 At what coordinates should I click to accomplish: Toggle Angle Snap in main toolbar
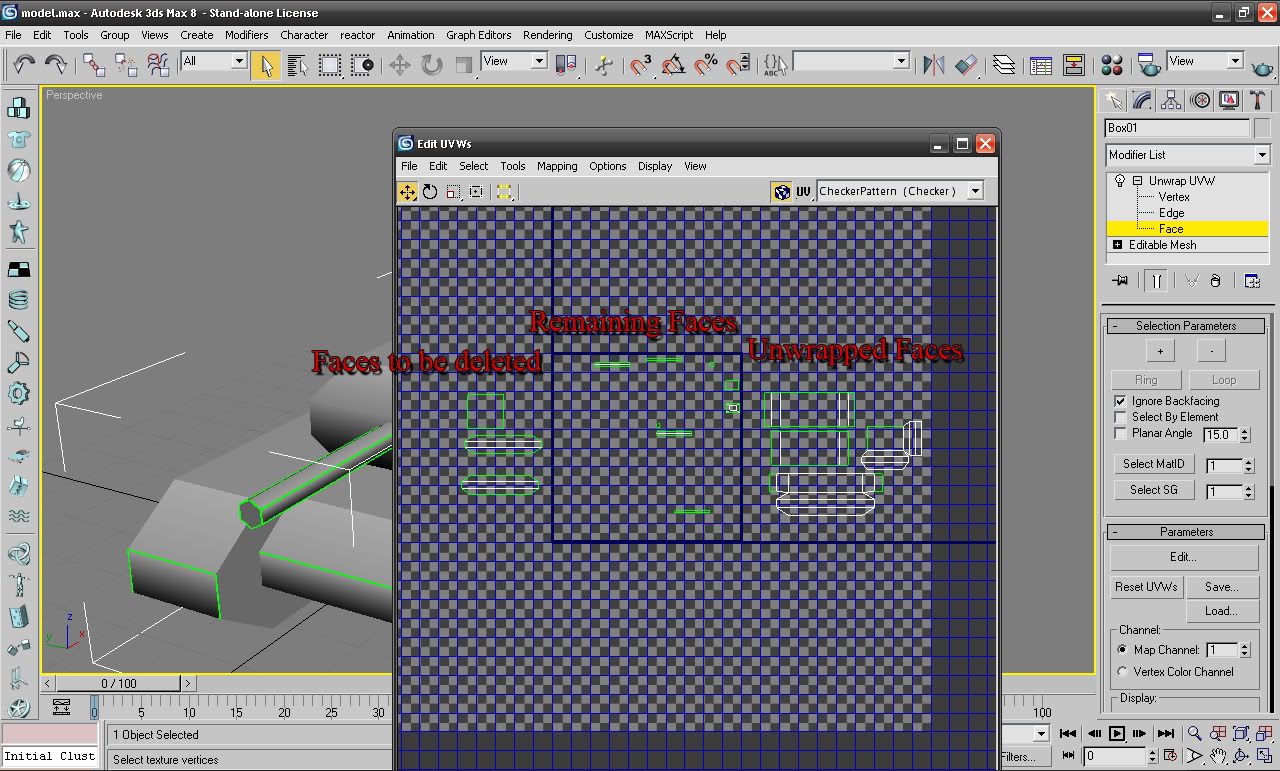tap(673, 65)
